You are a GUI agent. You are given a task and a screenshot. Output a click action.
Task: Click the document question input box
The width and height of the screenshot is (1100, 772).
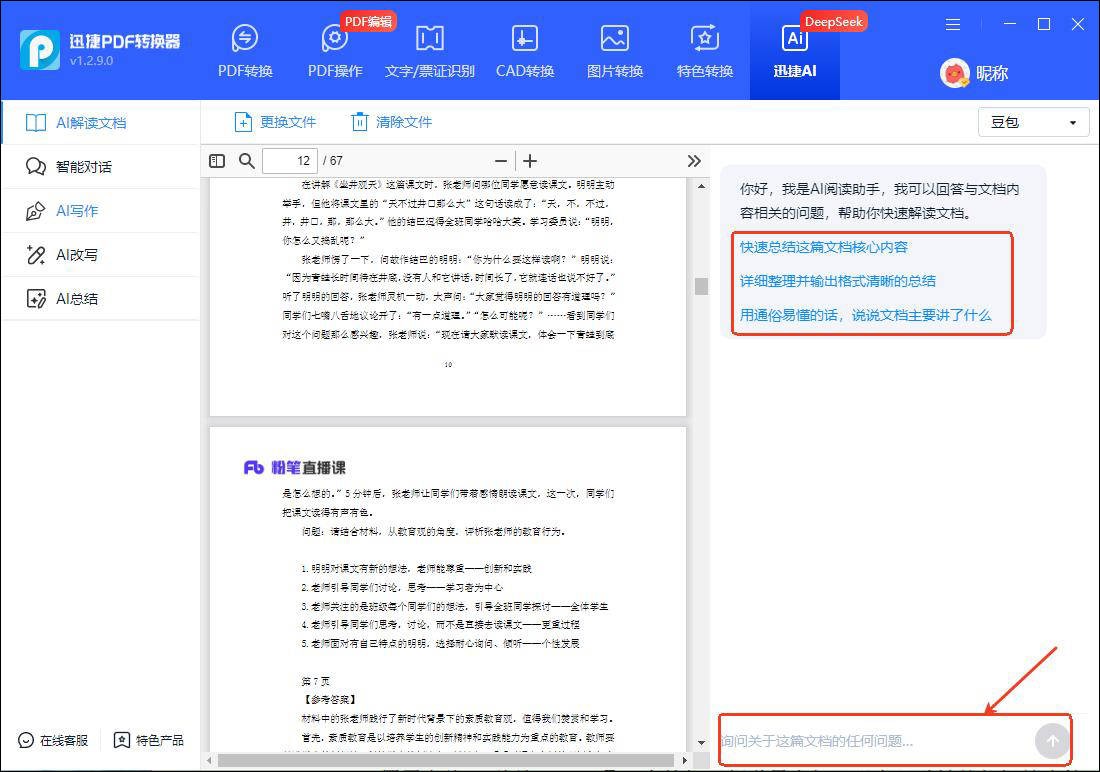click(x=880, y=740)
